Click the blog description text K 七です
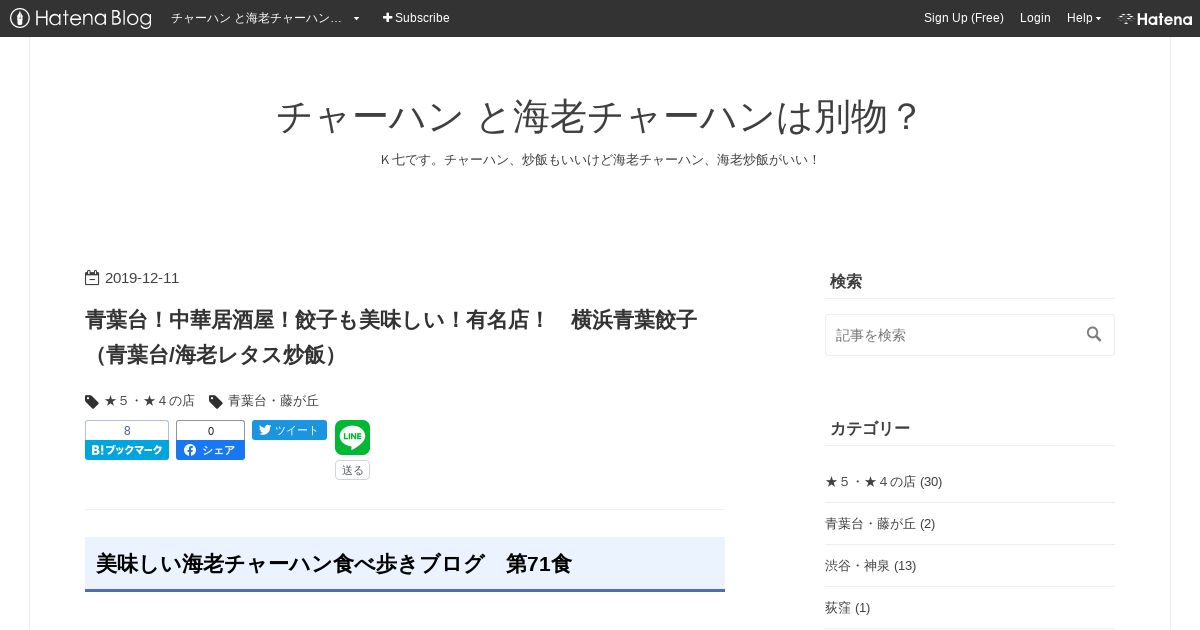The width and height of the screenshot is (1200, 630). (600, 160)
